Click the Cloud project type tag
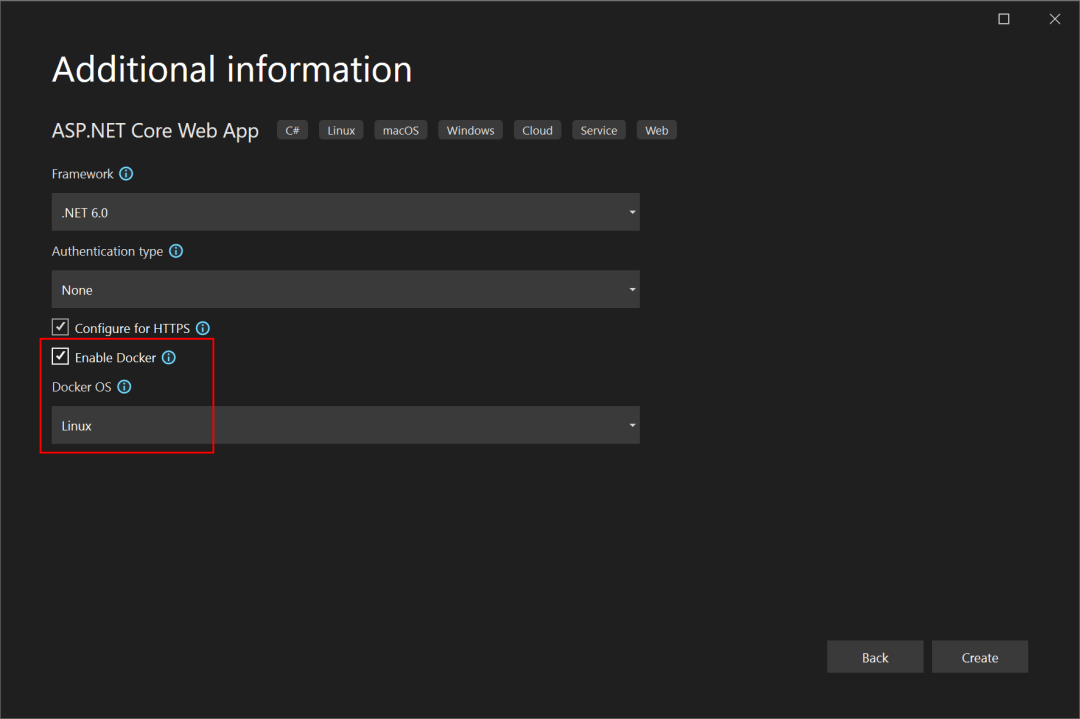Screen dimensions: 1080x719 (x=537, y=130)
